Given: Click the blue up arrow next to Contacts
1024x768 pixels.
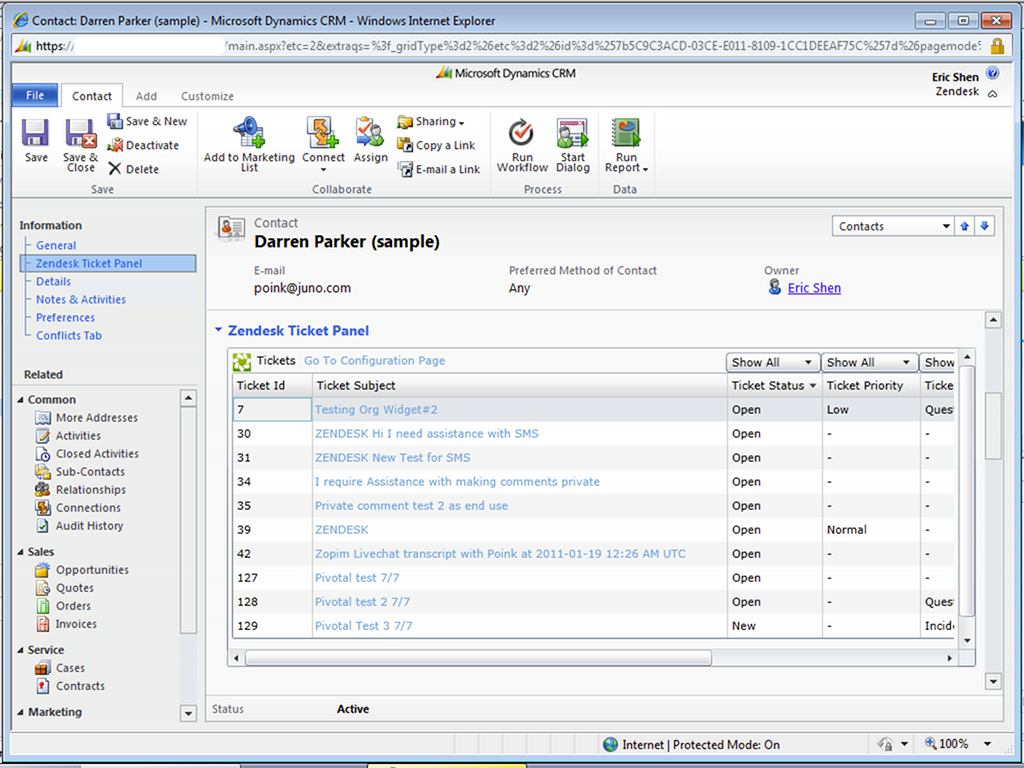Looking at the screenshot, I should tap(965, 226).
